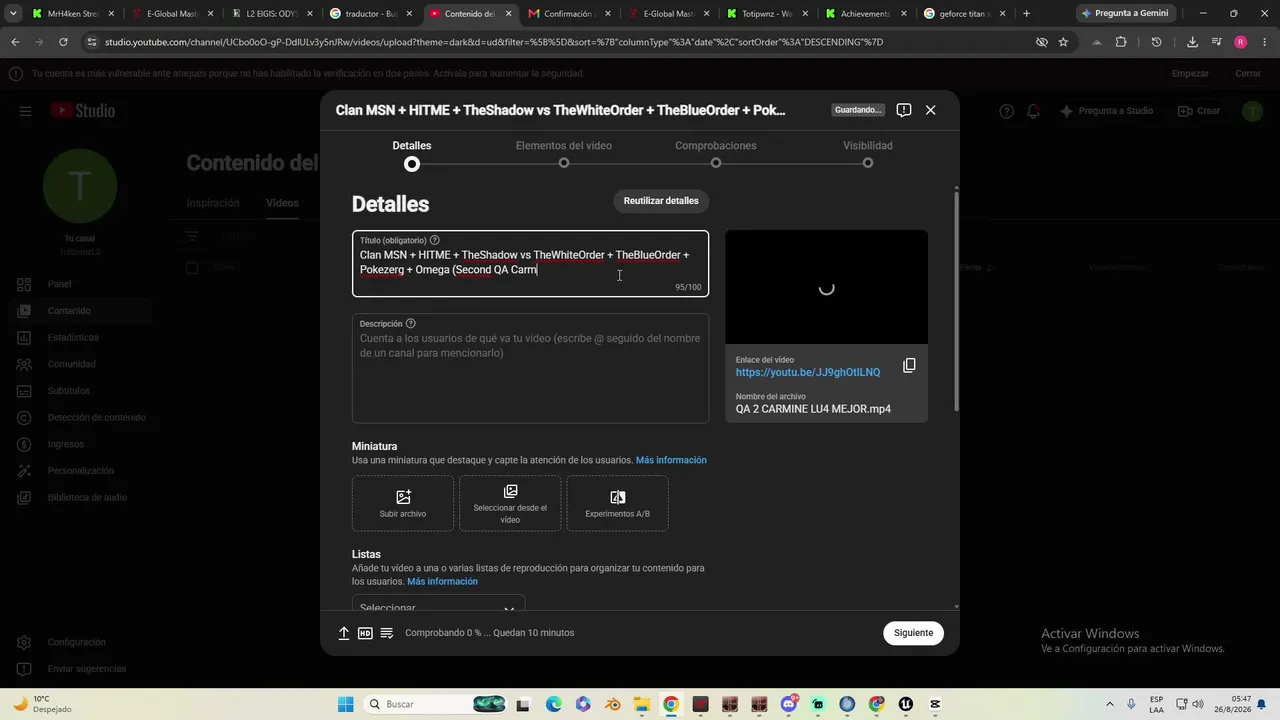Copy the video link with the copy icon
Viewport: 1280px width, 720px height.
[x=909, y=365]
